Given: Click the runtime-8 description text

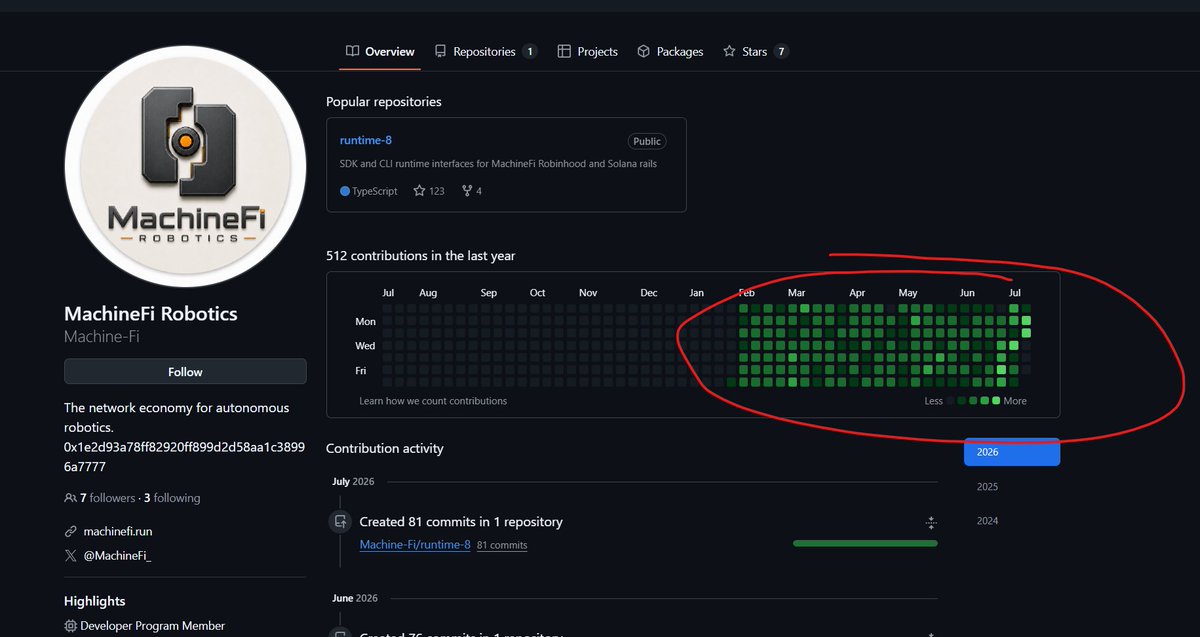Looking at the screenshot, I should [x=499, y=164].
